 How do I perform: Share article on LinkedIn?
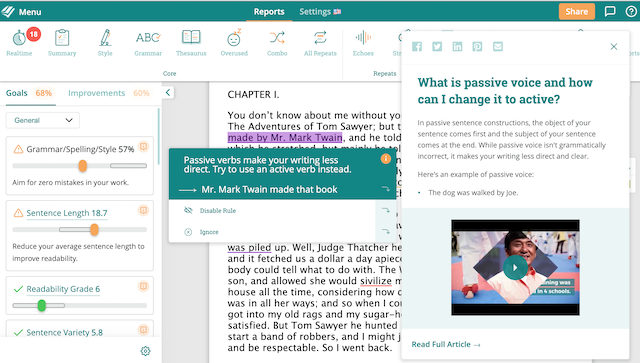pos(457,47)
